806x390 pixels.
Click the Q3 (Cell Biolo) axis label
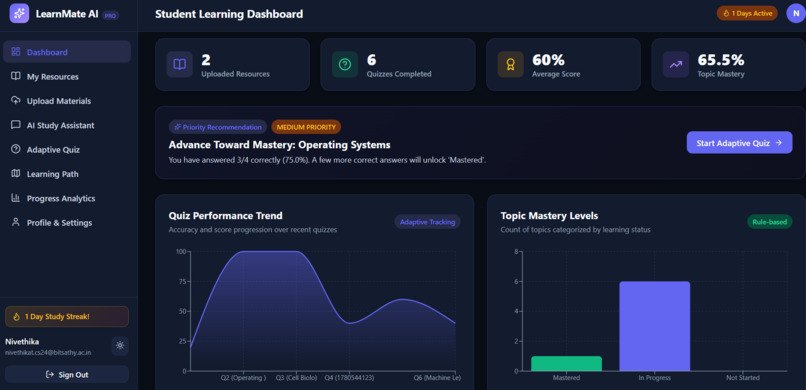tap(296, 378)
